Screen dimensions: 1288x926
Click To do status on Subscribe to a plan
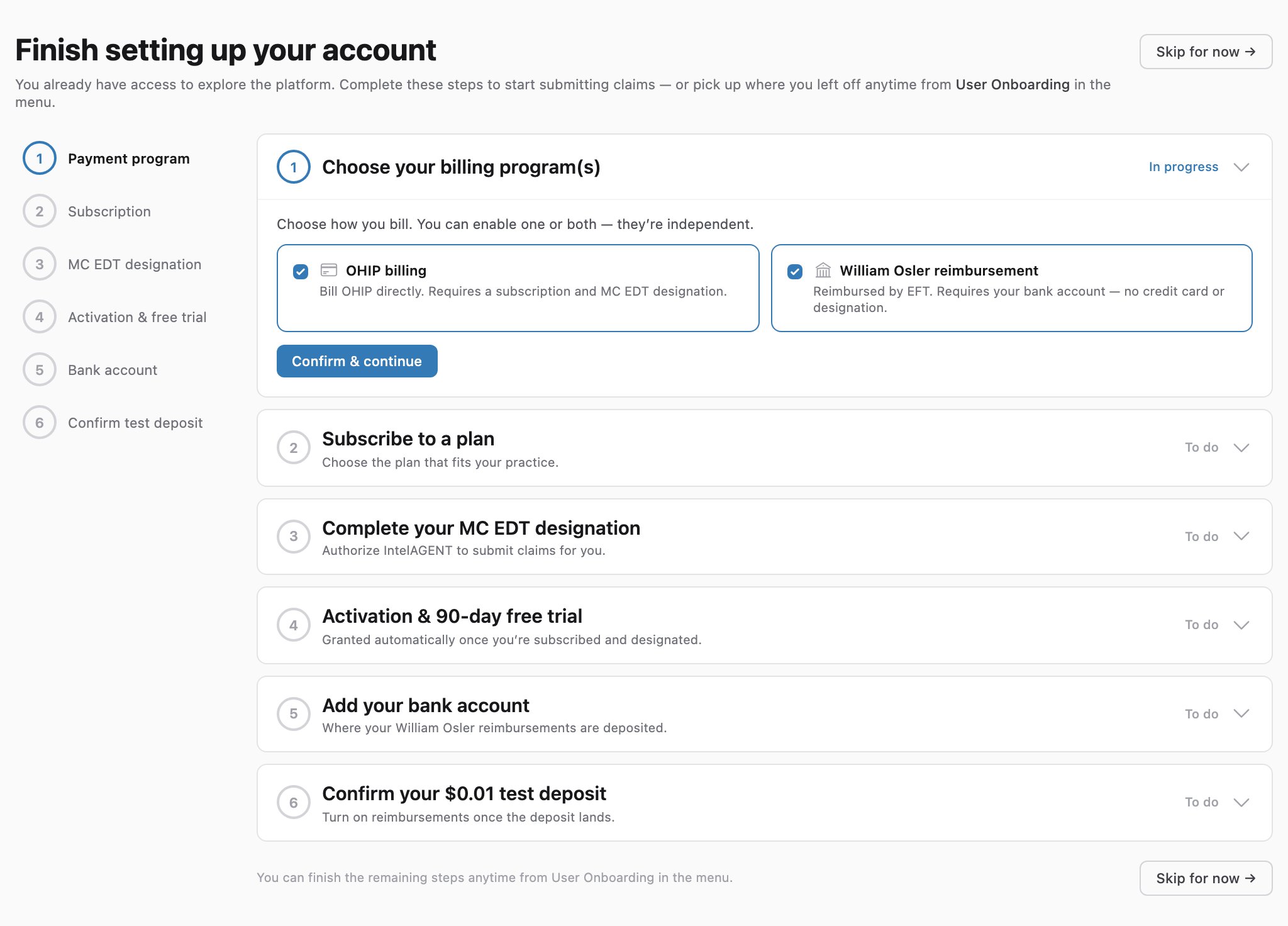(x=1202, y=447)
